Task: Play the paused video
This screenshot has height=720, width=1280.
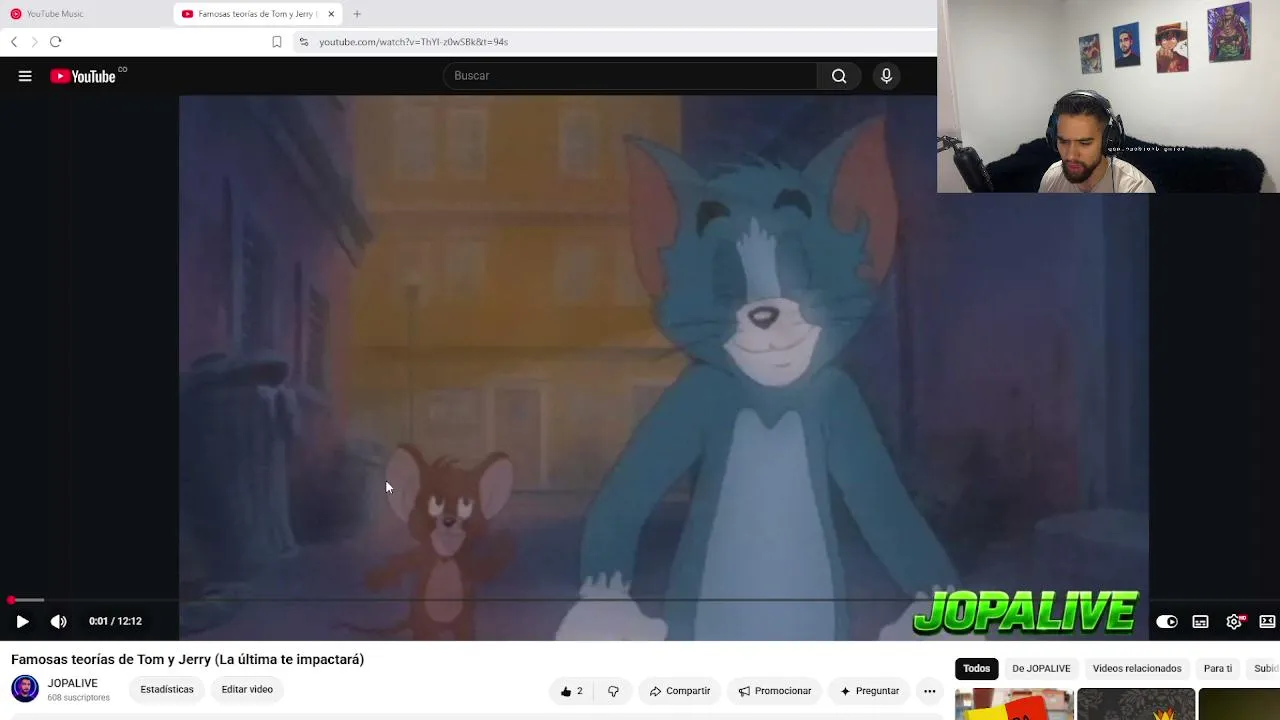Action: point(22,621)
